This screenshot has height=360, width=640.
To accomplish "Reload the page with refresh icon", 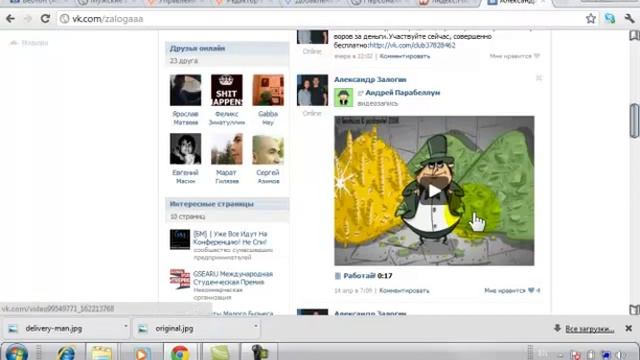I will 45,19.
